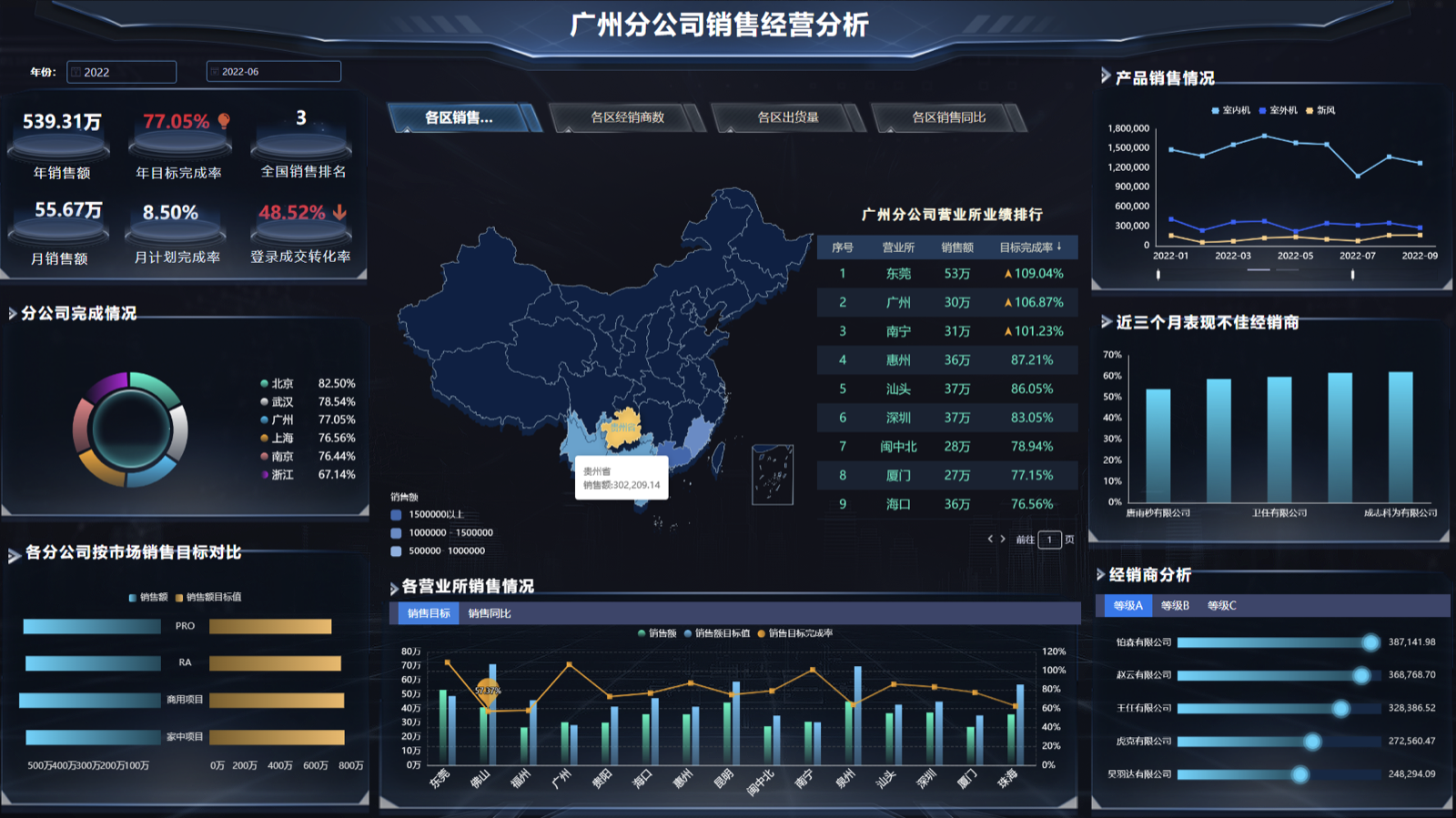This screenshot has height=818, width=1456.
Task: Click the sort arrow next to 目标完成率
Action: [x=1059, y=247]
